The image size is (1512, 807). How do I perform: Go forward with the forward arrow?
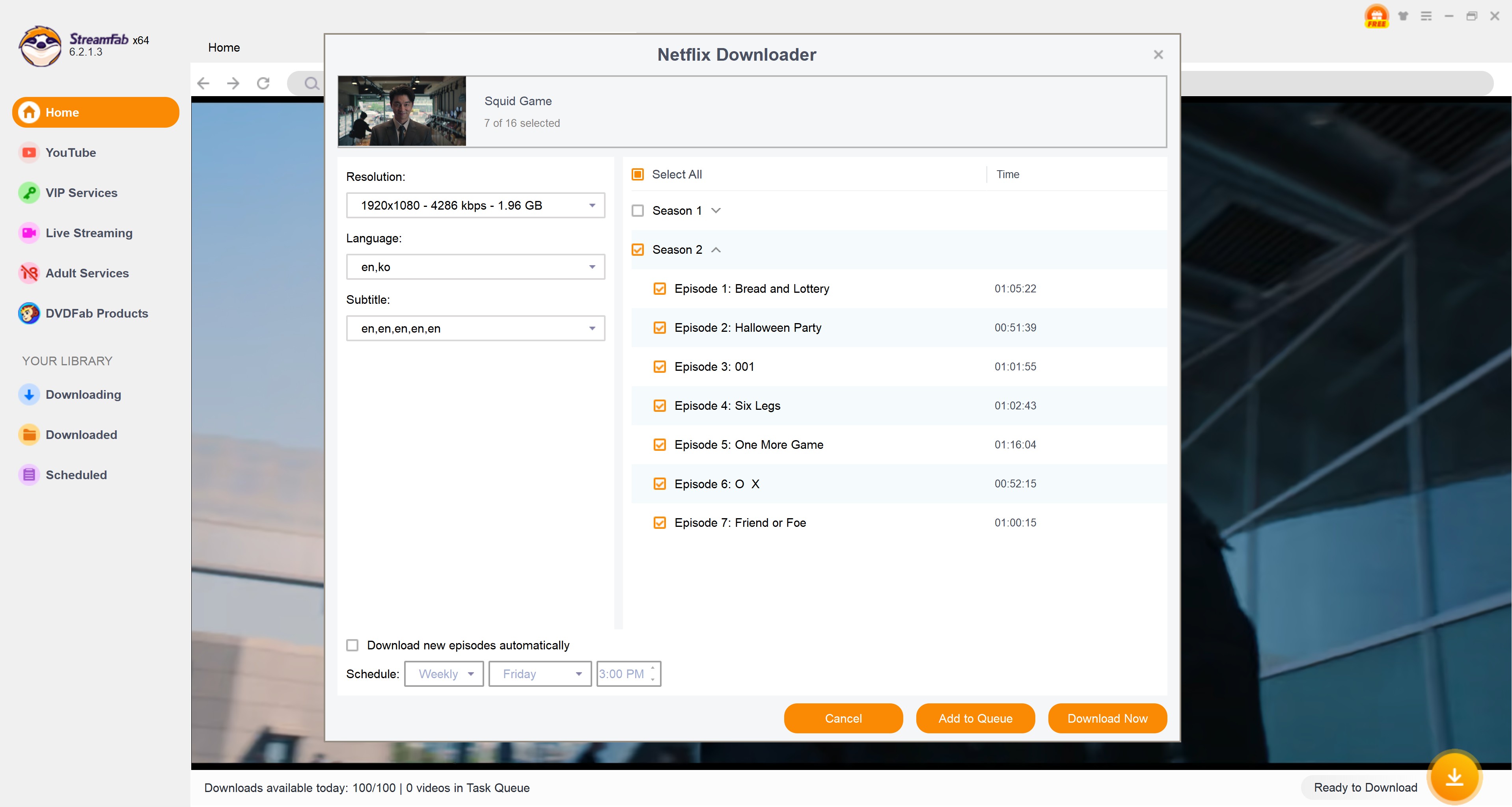[x=233, y=83]
